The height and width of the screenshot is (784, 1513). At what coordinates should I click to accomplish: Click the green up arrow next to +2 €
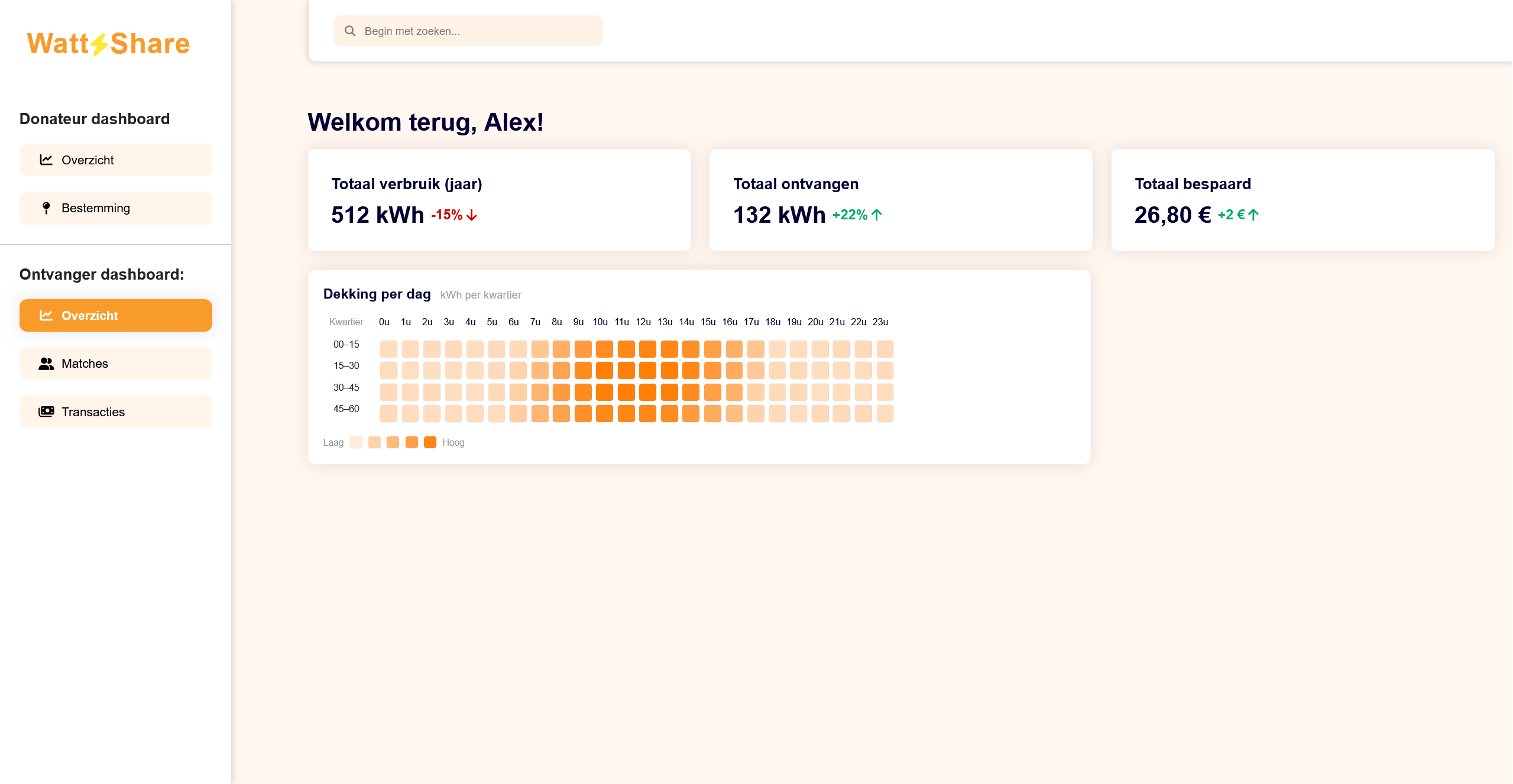coord(1253,215)
